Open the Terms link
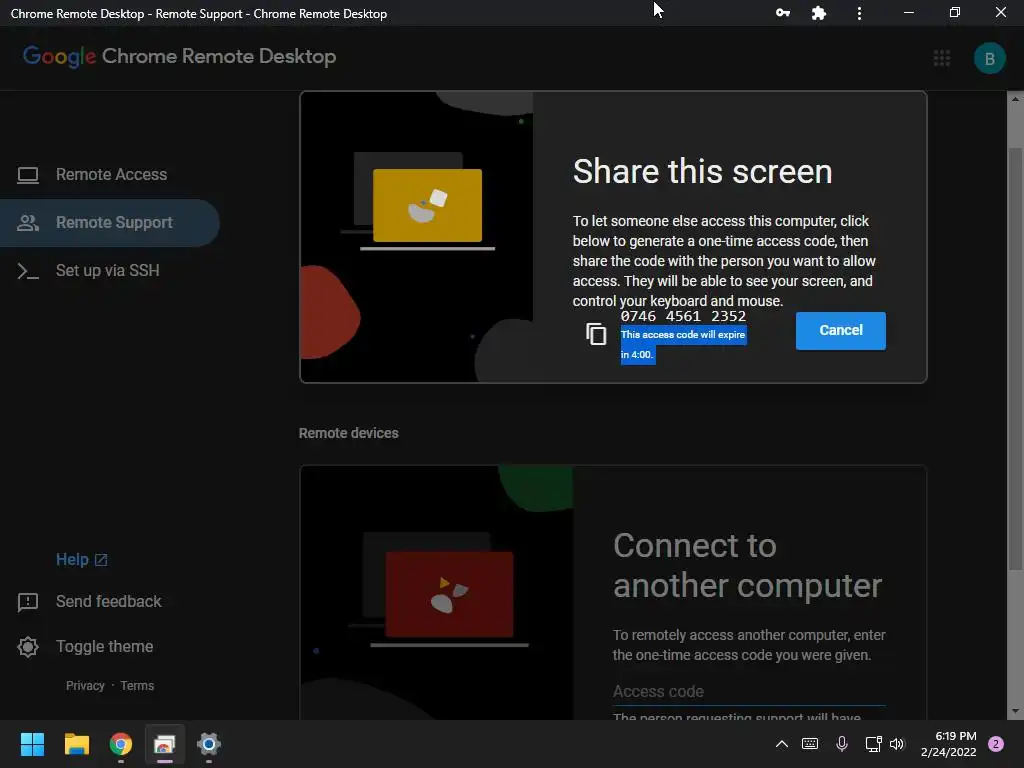Viewport: 1024px width, 768px height. click(137, 686)
